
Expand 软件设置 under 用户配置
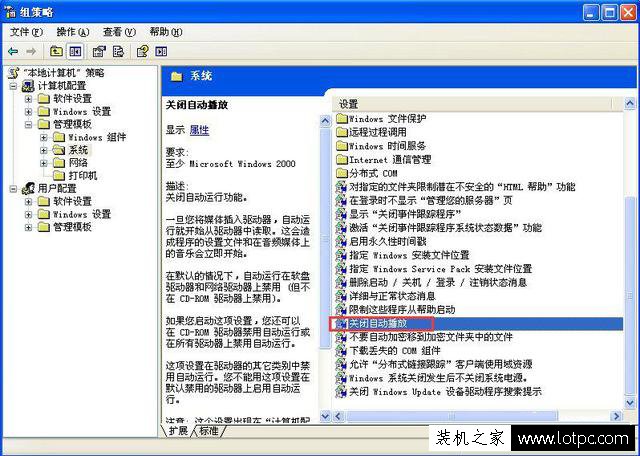tap(28, 202)
